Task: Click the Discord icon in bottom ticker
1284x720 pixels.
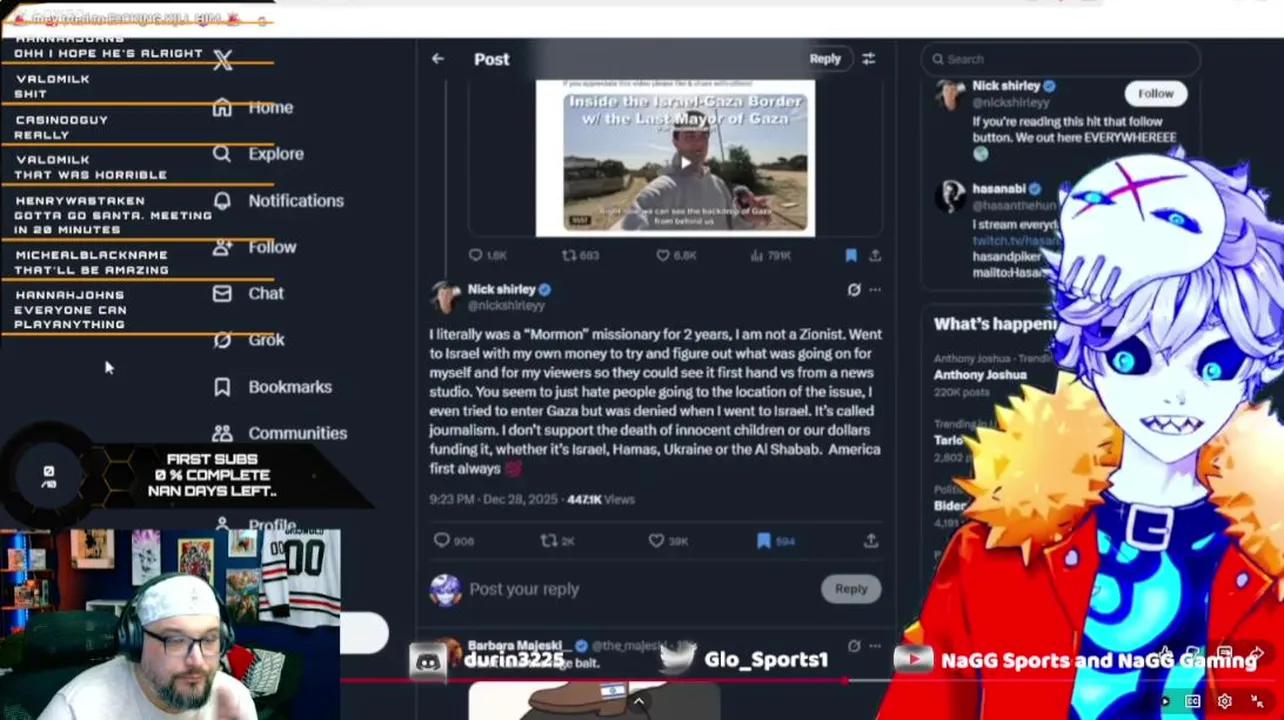Action: click(428, 661)
